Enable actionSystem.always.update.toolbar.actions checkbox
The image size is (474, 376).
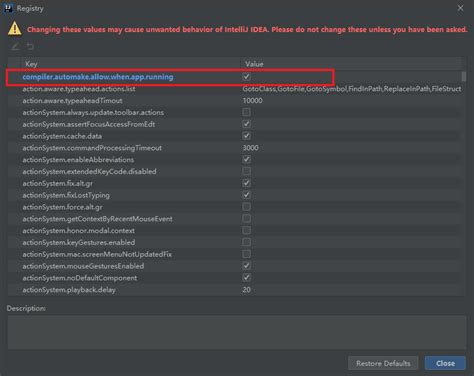point(247,112)
